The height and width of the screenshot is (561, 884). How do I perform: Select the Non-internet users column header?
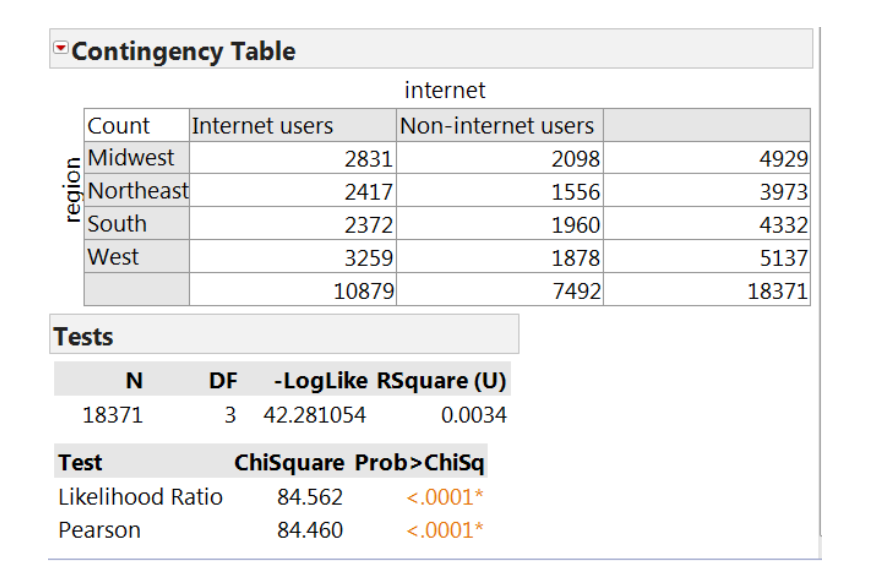[x=500, y=125]
